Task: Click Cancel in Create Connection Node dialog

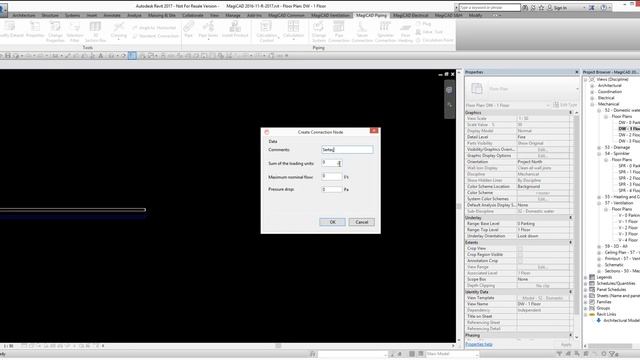Action: 362,222
